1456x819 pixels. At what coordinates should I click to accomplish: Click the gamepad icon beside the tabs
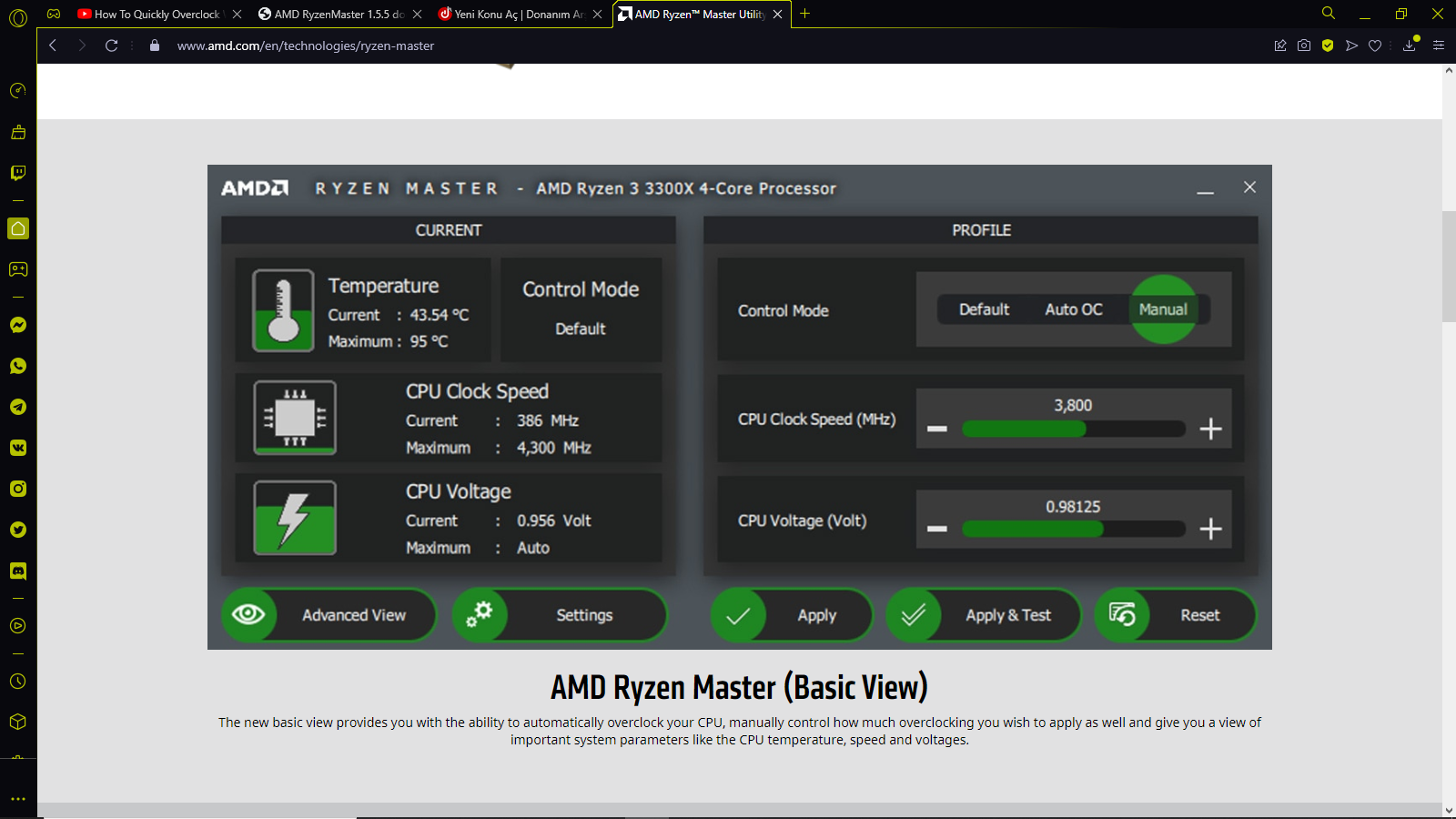(54, 14)
